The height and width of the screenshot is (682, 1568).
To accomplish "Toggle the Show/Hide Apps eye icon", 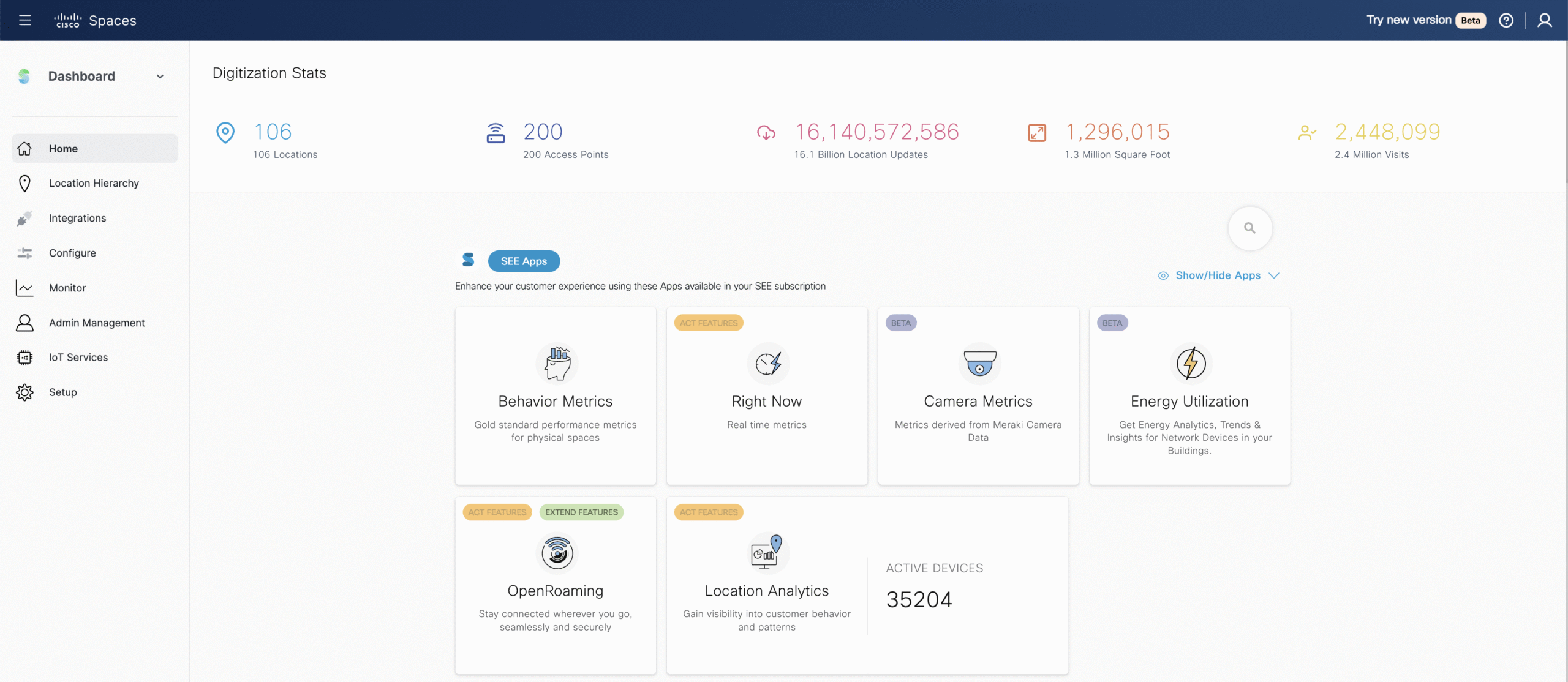I will pyautogui.click(x=1163, y=276).
